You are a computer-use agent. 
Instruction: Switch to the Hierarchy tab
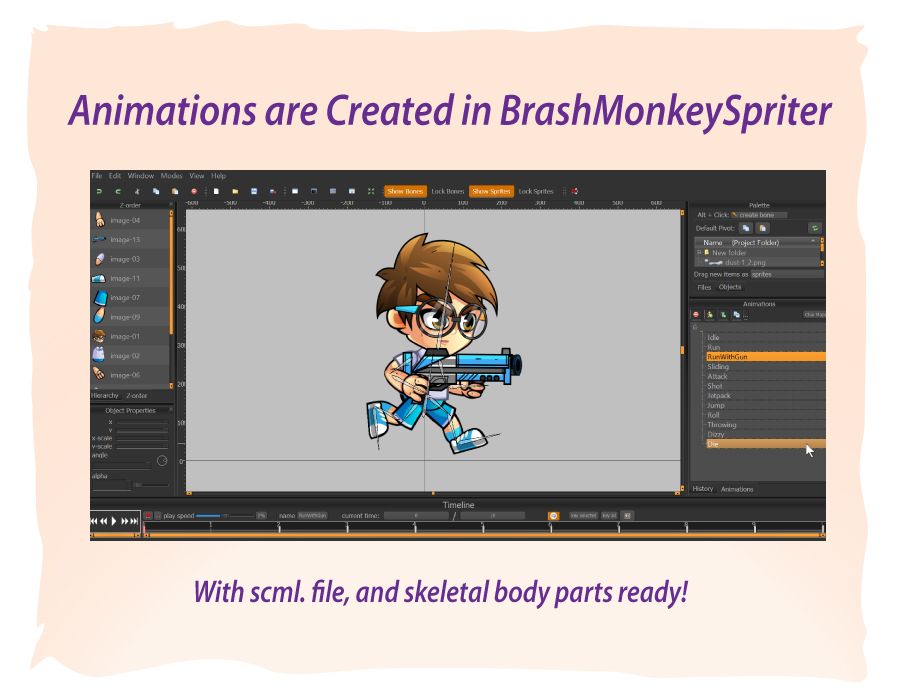104,395
